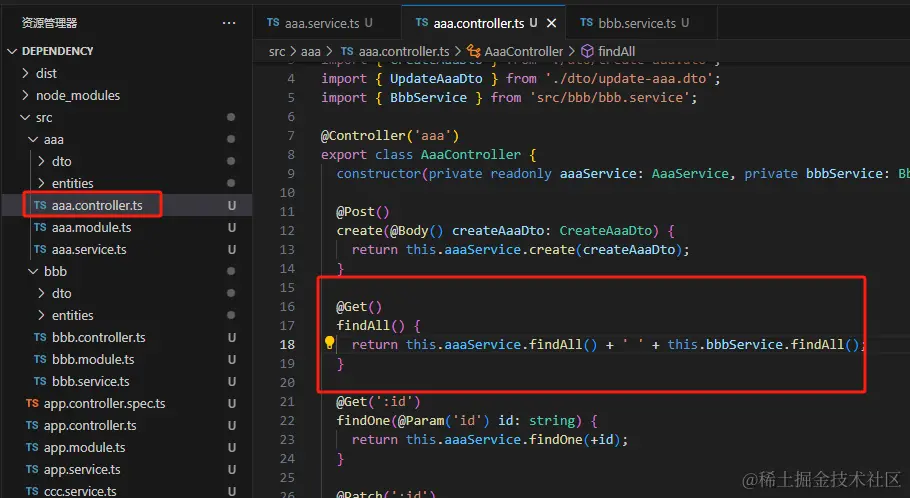Image resolution: width=910 pixels, height=498 pixels.
Task: Click the './dto/update-aaa.dto' import path
Action: [629, 78]
